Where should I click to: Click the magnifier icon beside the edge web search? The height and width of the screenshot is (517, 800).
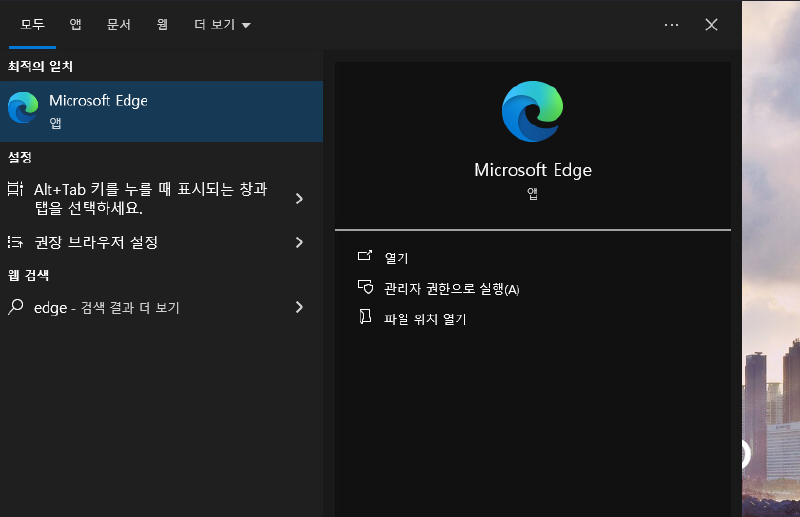15,308
